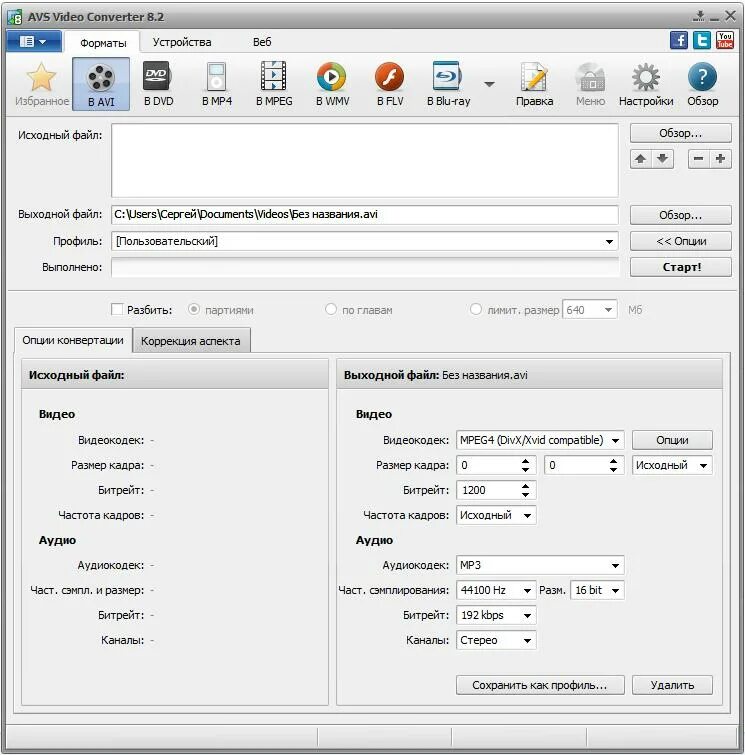
Task: Switch to the Устройства tab
Action: coord(182,42)
